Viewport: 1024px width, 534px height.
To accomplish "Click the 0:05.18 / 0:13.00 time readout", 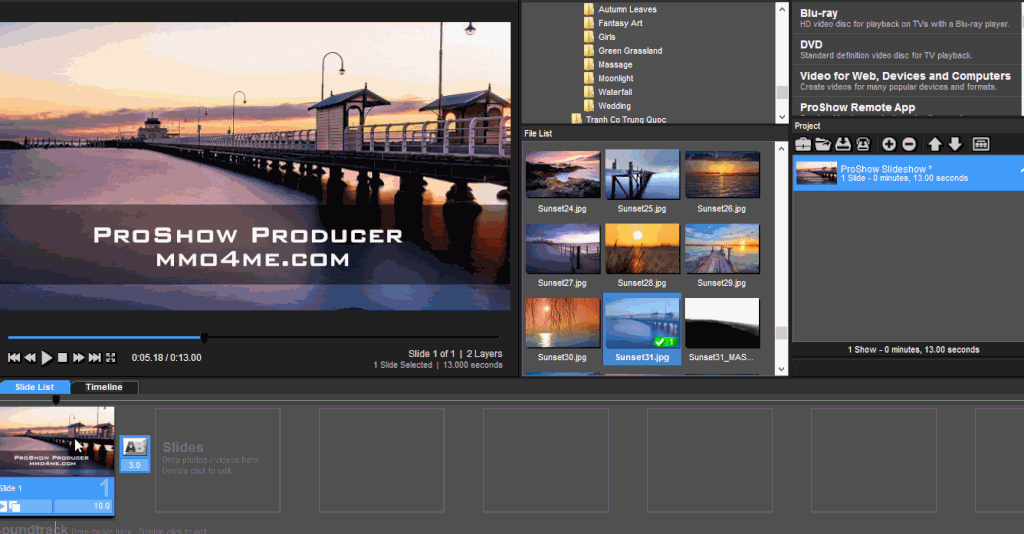I will coord(167,358).
